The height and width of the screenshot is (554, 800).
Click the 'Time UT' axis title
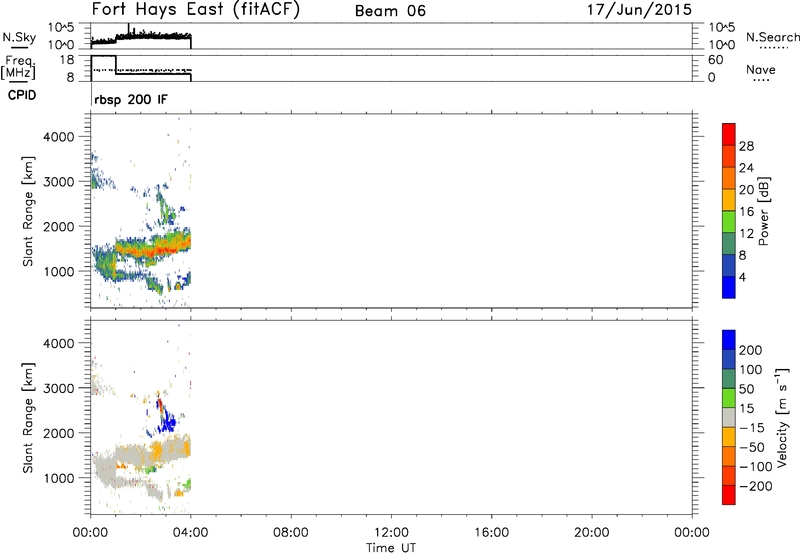pos(391,548)
